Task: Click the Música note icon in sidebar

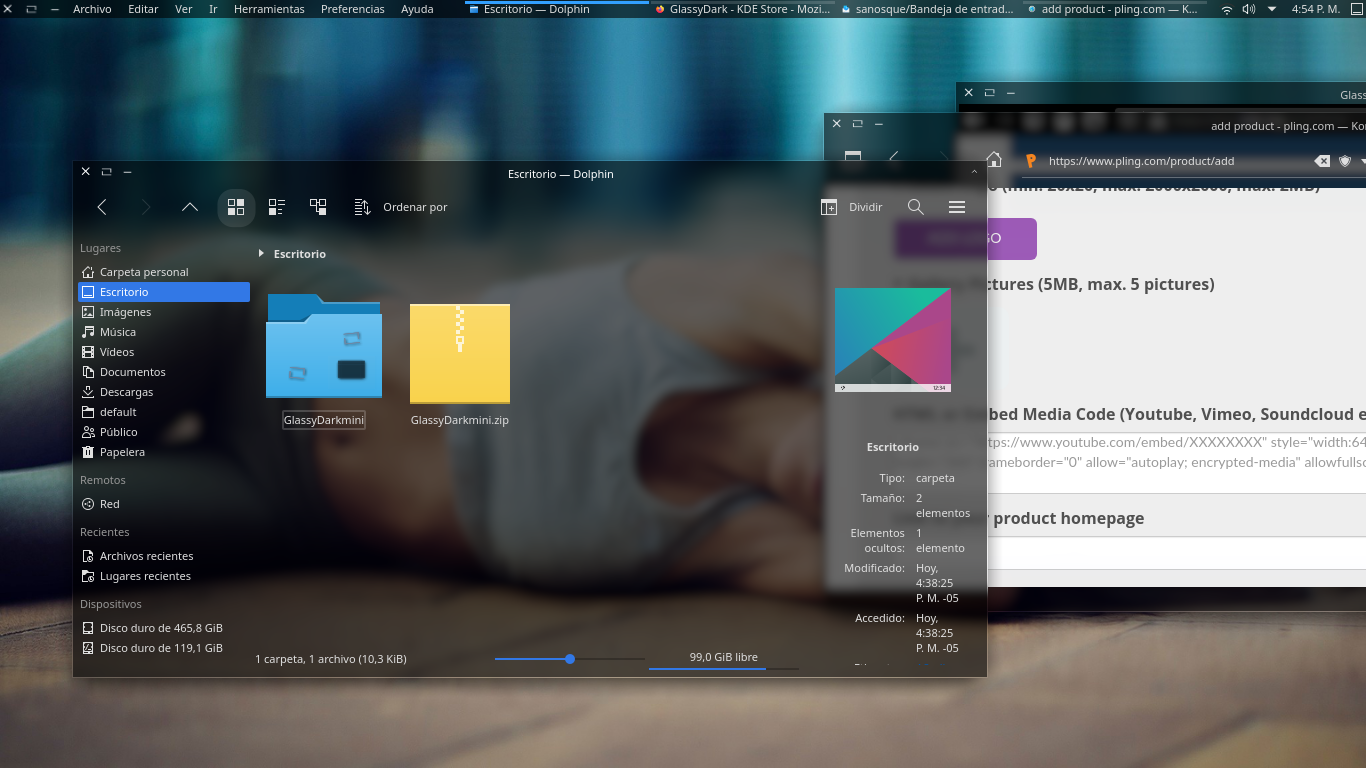Action: pos(88,332)
